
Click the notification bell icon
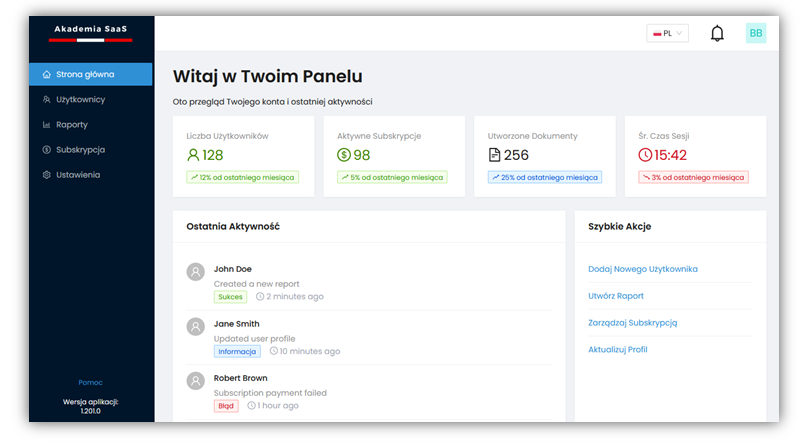[717, 33]
